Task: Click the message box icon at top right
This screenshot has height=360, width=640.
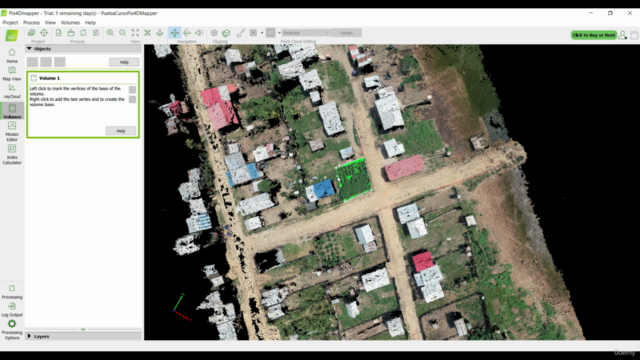Action: (x=634, y=36)
